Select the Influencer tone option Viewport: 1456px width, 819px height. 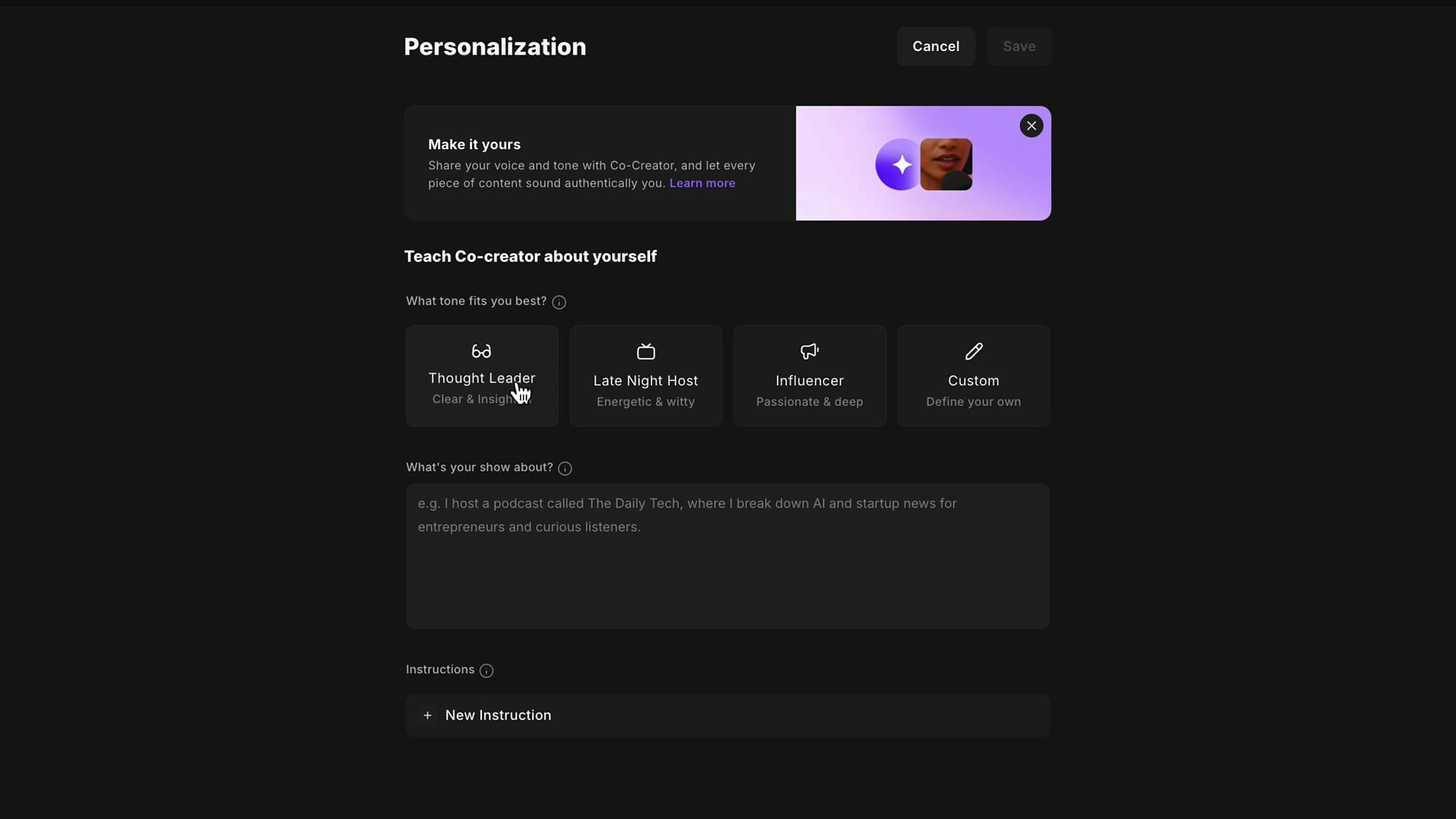tap(809, 376)
